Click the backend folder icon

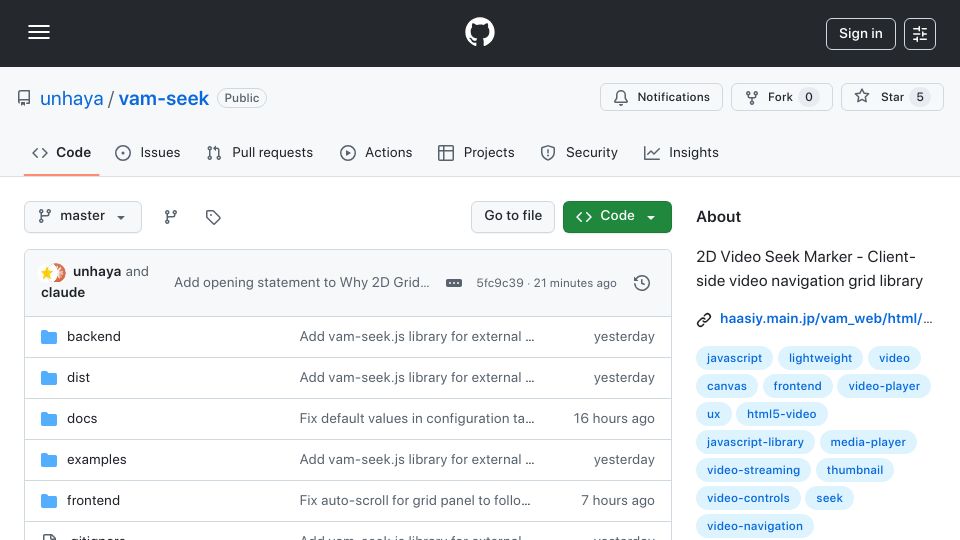[49, 337]
